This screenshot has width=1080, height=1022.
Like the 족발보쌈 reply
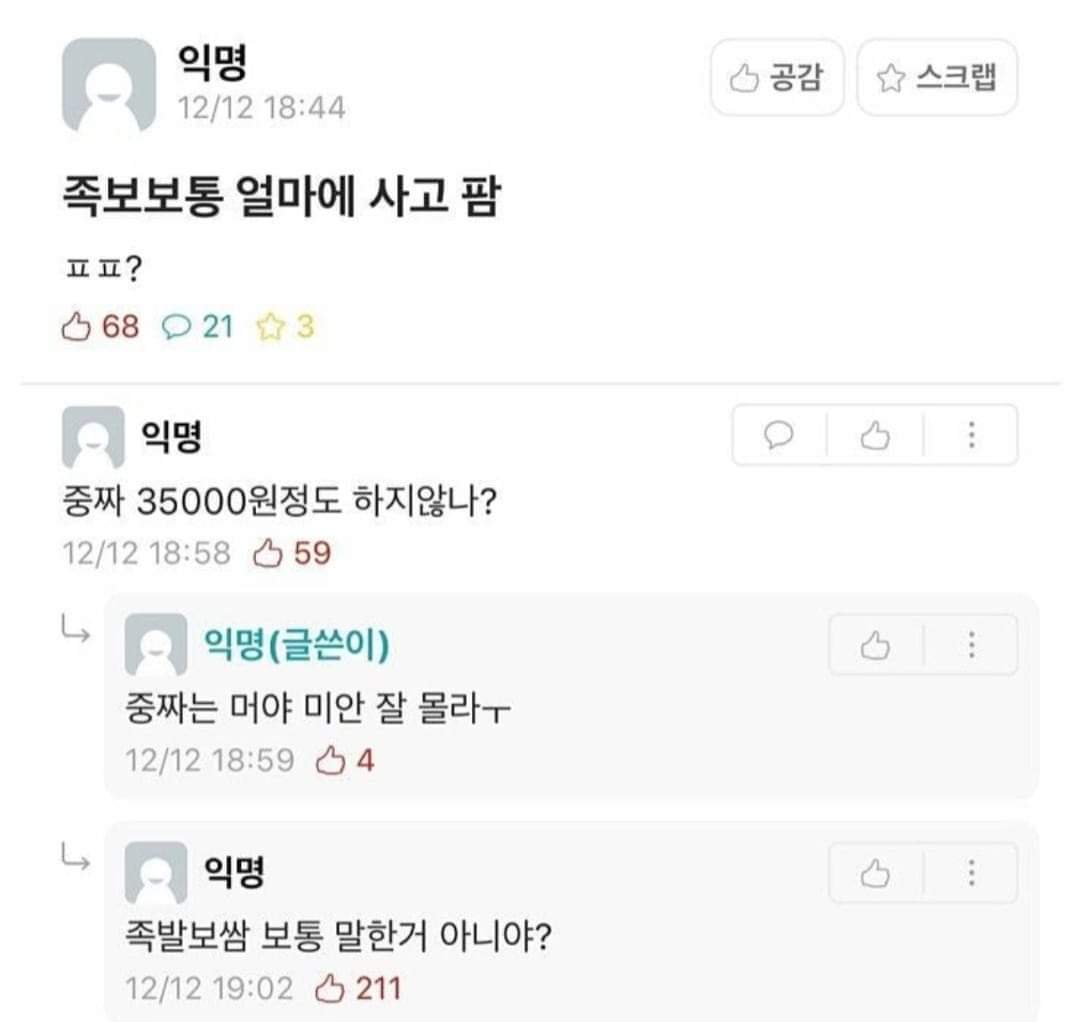pos(875,873)
